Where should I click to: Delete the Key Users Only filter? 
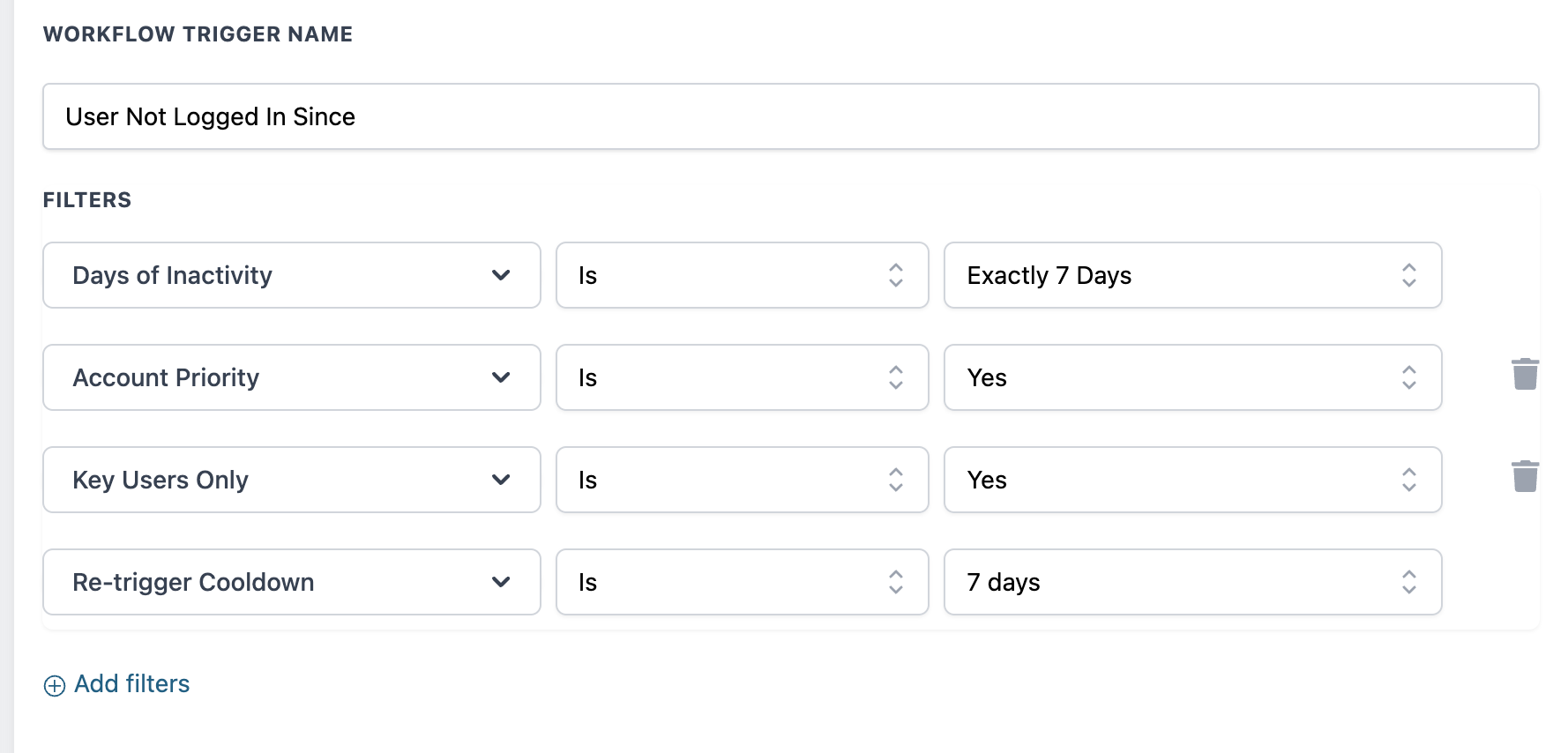point(1525,477)
